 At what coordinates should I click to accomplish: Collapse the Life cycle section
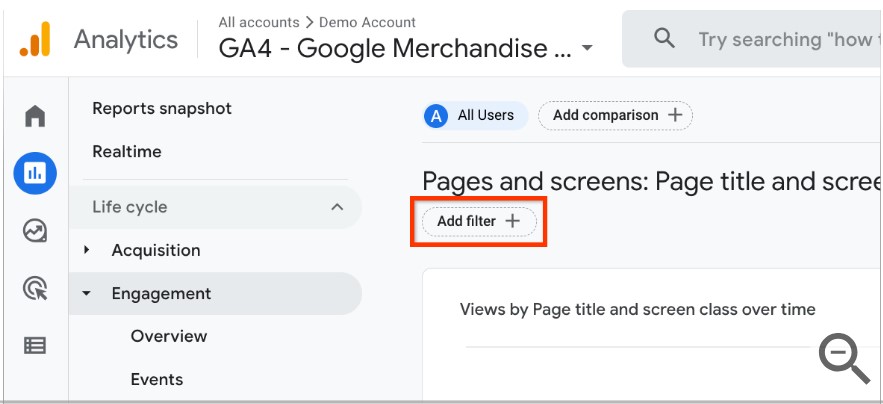pyautogui.click(x=337, y=207)
